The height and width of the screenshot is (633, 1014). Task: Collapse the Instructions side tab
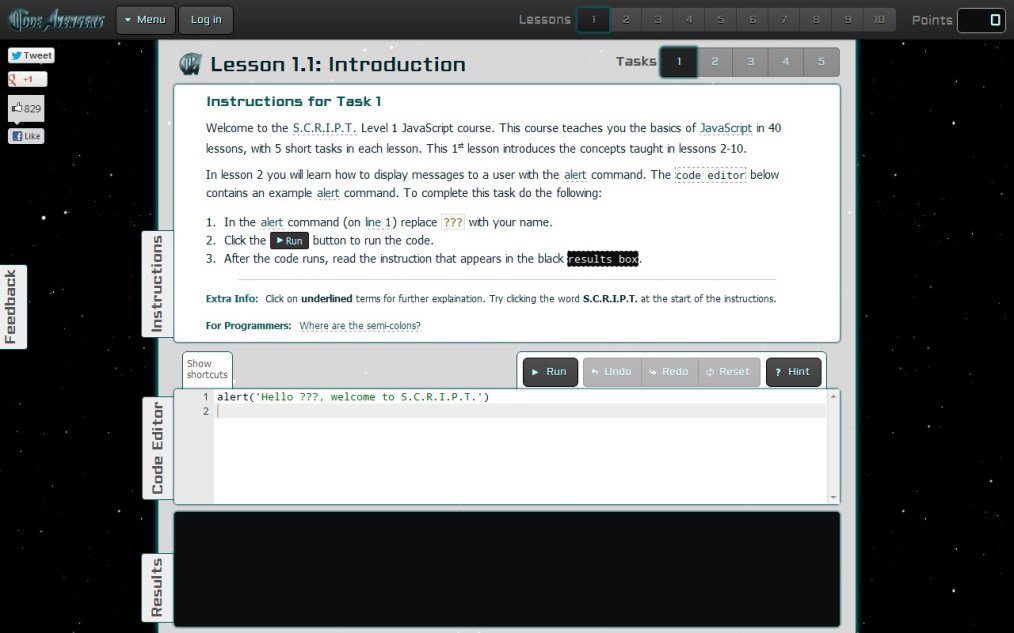(156, 284)
